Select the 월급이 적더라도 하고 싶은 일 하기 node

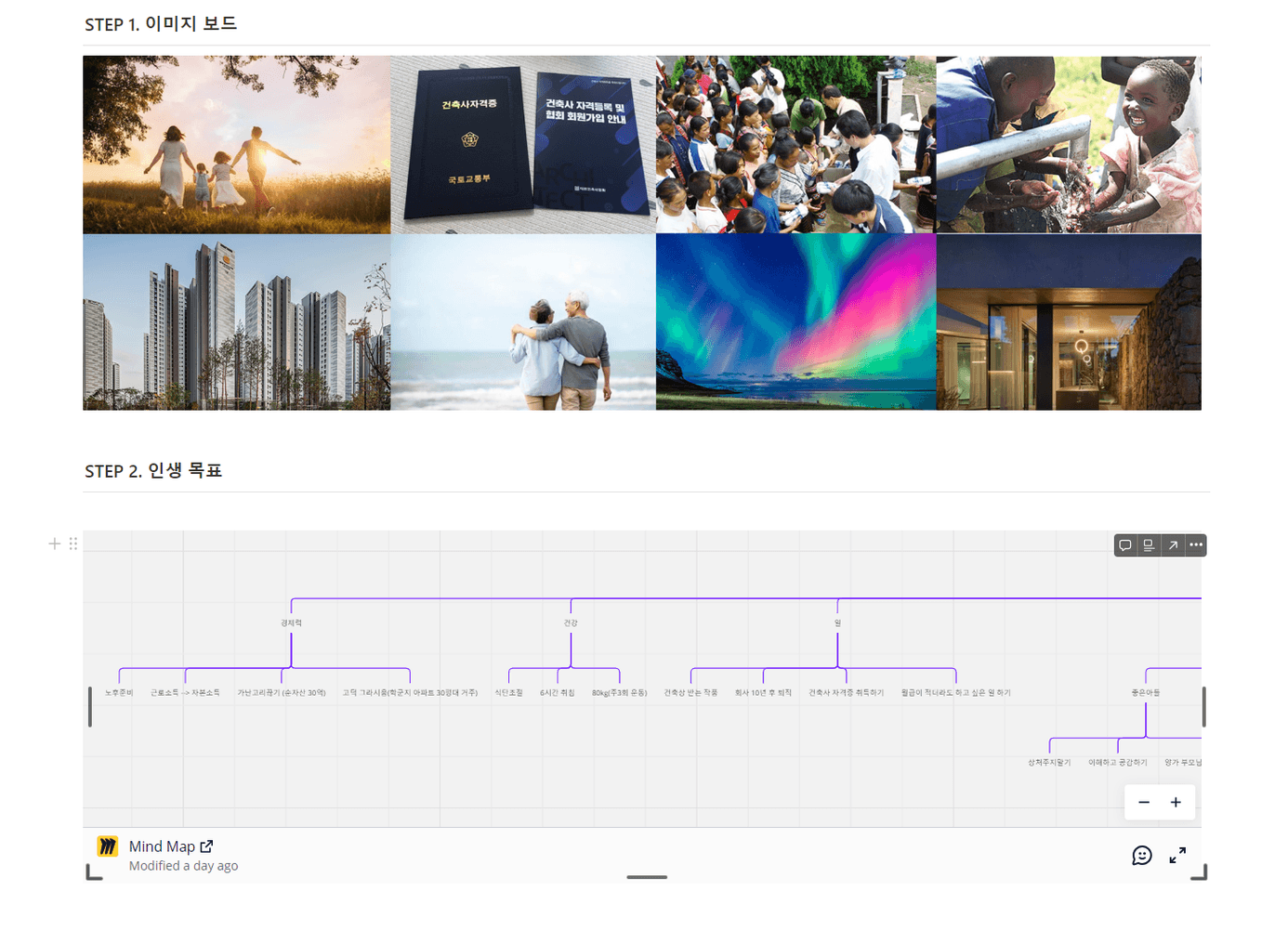(x=955, y=692)
